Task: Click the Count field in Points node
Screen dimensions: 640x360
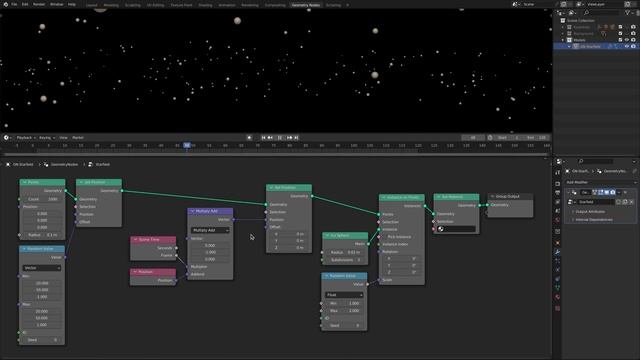Action: coord(42,199)
